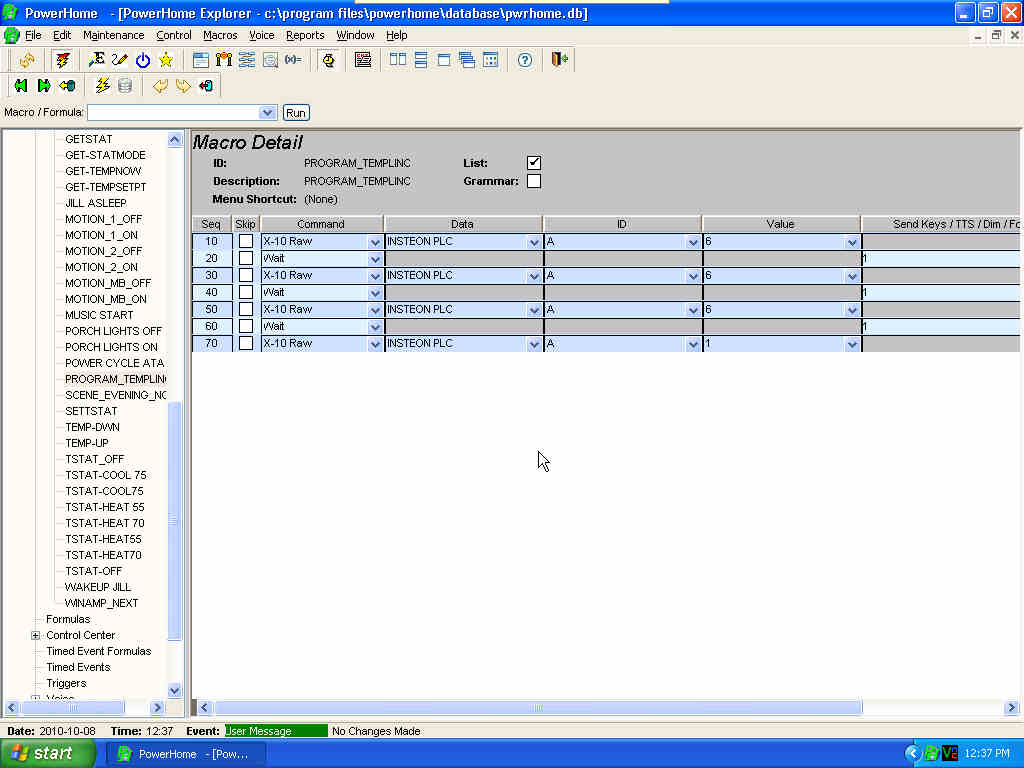Click the blue tree structure toolbar icon
Image resolution: width=1024 pixels, height=768 pixels.
247,60
